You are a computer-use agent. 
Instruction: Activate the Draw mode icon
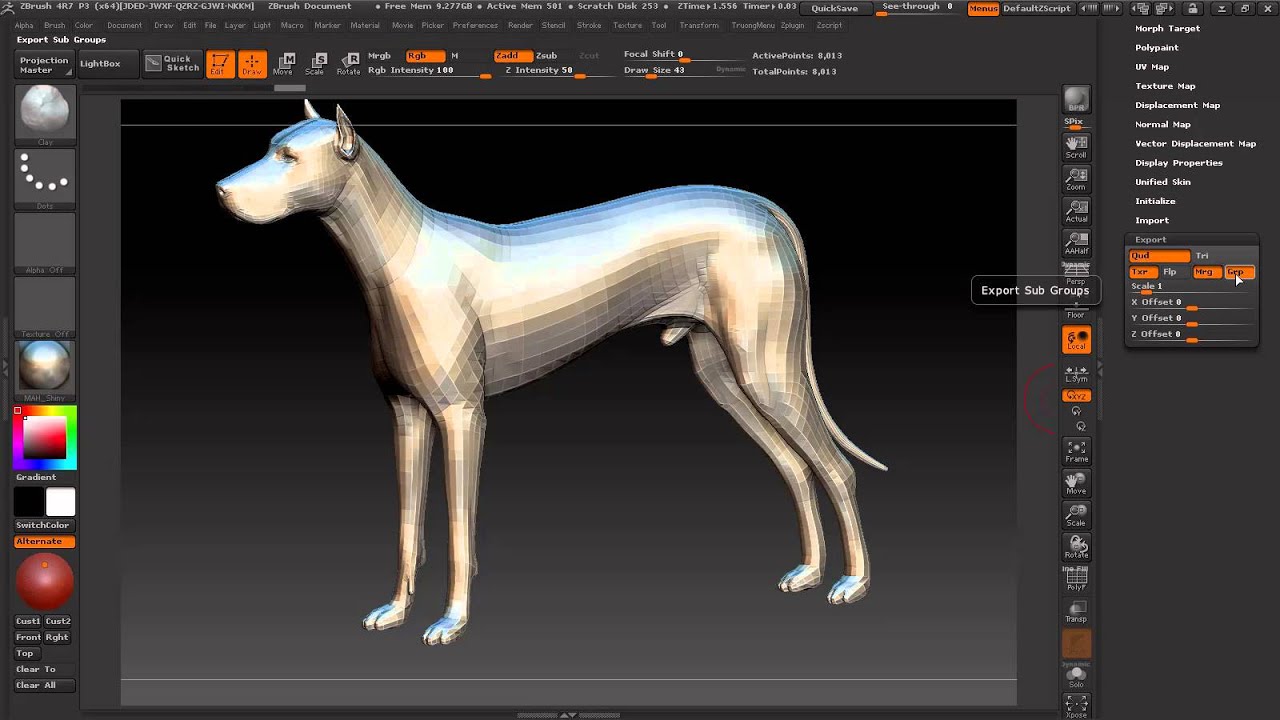(x=252, y=64)
